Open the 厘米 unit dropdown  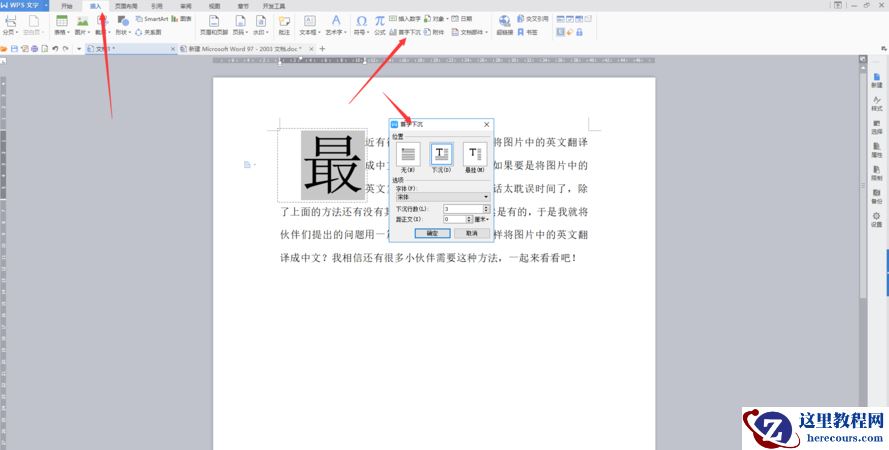point(482,218)
